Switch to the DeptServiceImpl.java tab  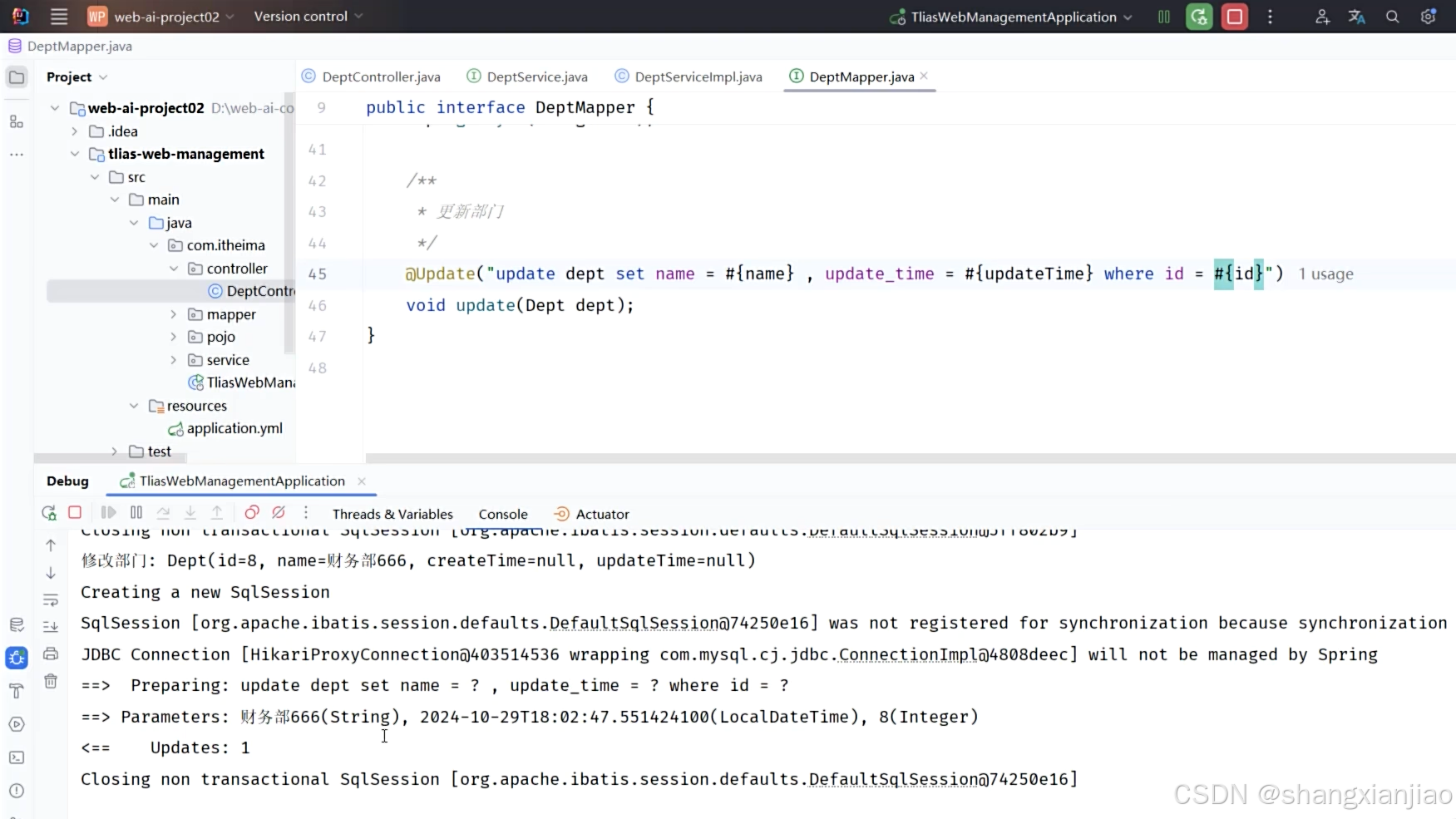(x=689, y=76)
